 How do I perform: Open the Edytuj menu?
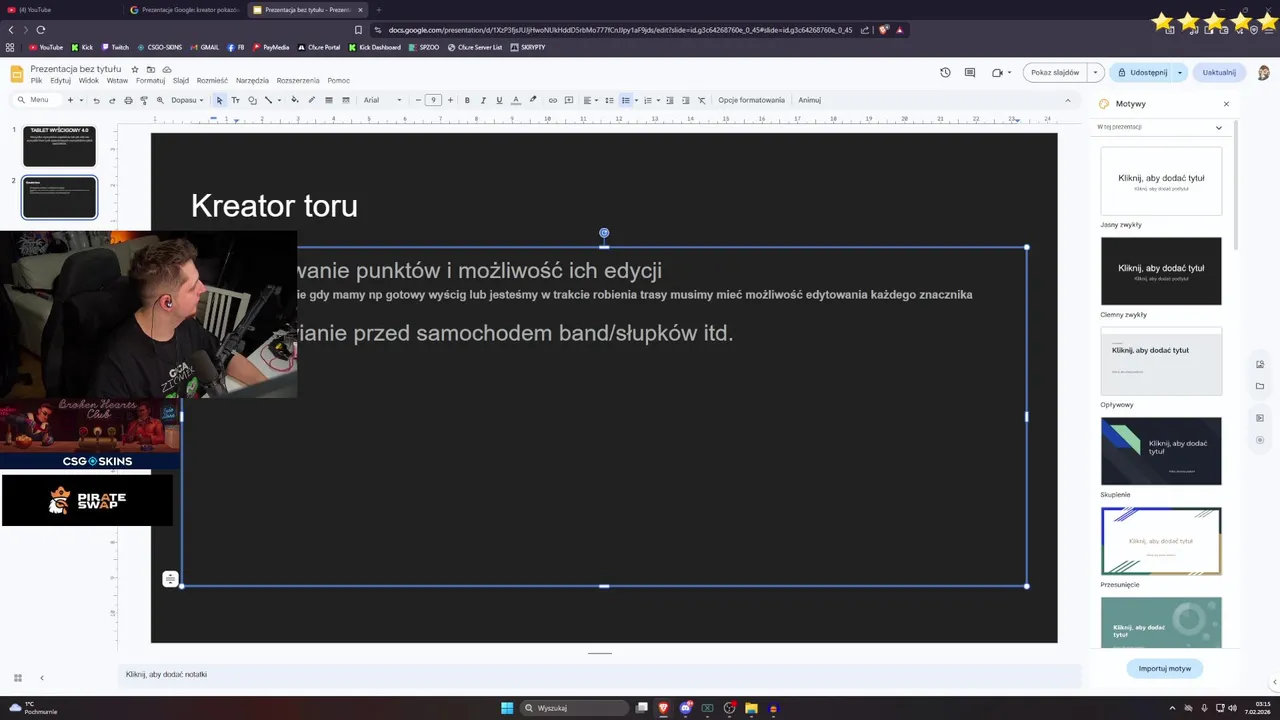pyautogui.click(x=60, y=81)
